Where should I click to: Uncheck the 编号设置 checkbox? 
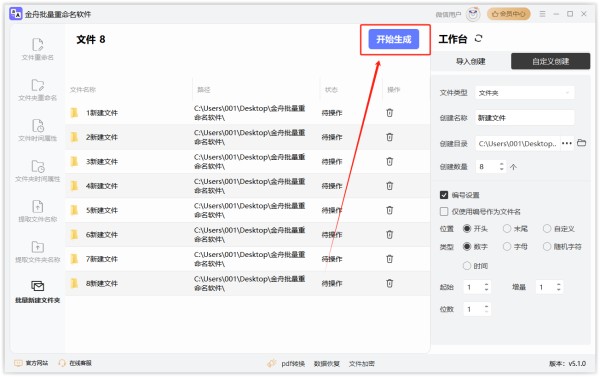point(444,195)
